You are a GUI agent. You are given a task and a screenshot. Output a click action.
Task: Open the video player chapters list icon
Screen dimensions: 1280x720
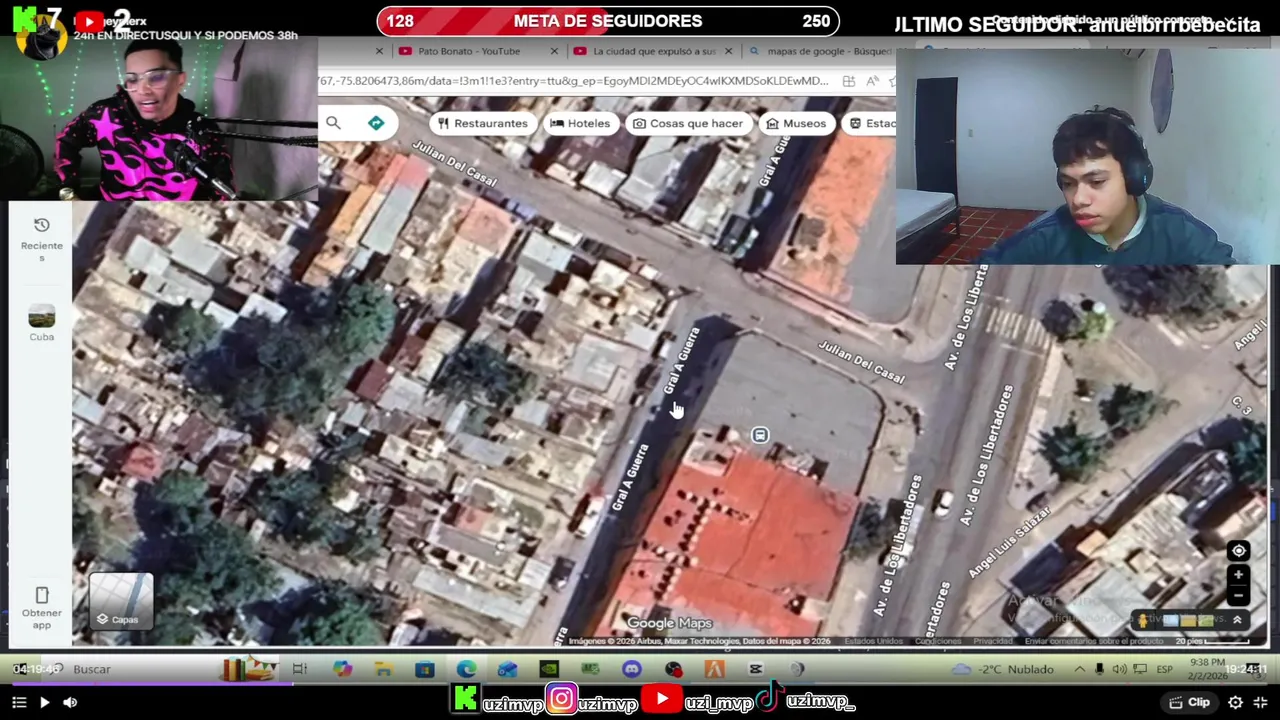[x=18, y=702]
